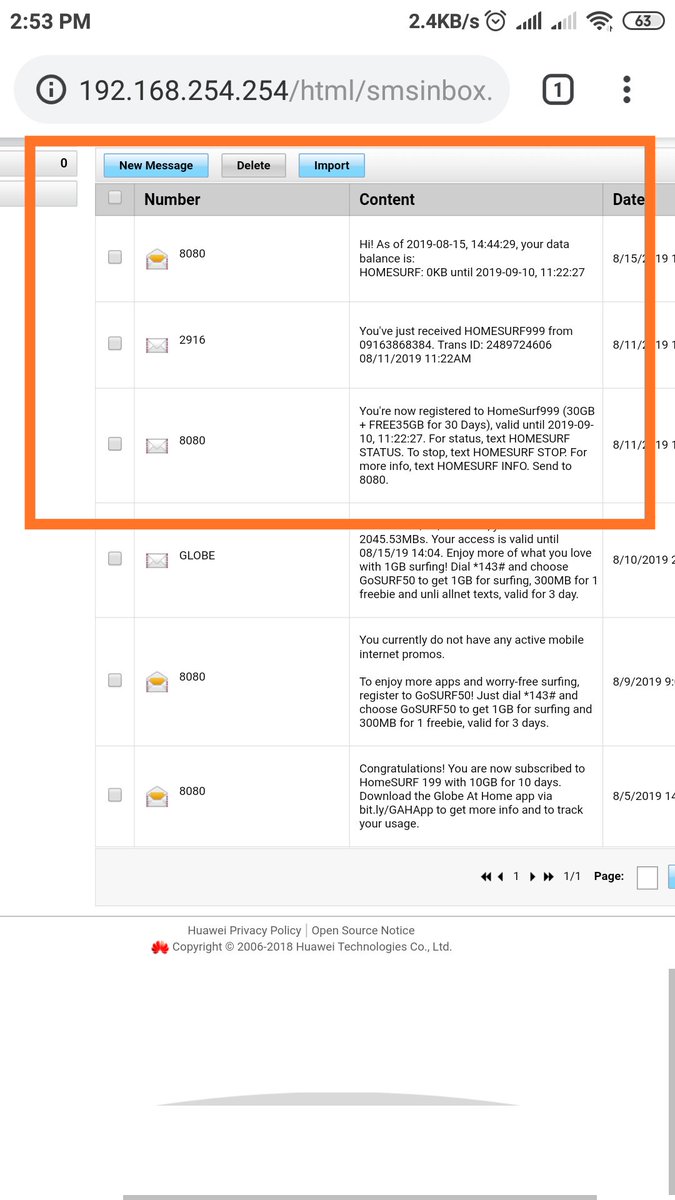Tick checkbox for 8080 no active promos message
The width and height of the screenshot is (675, 1200).
(x=115, y=680)
